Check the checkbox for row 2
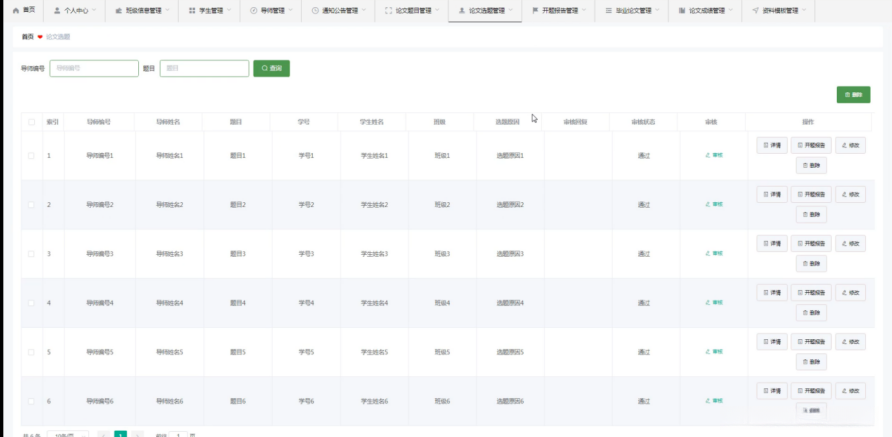The height and width of the screenshot is (437, 892). coord(31,204)
